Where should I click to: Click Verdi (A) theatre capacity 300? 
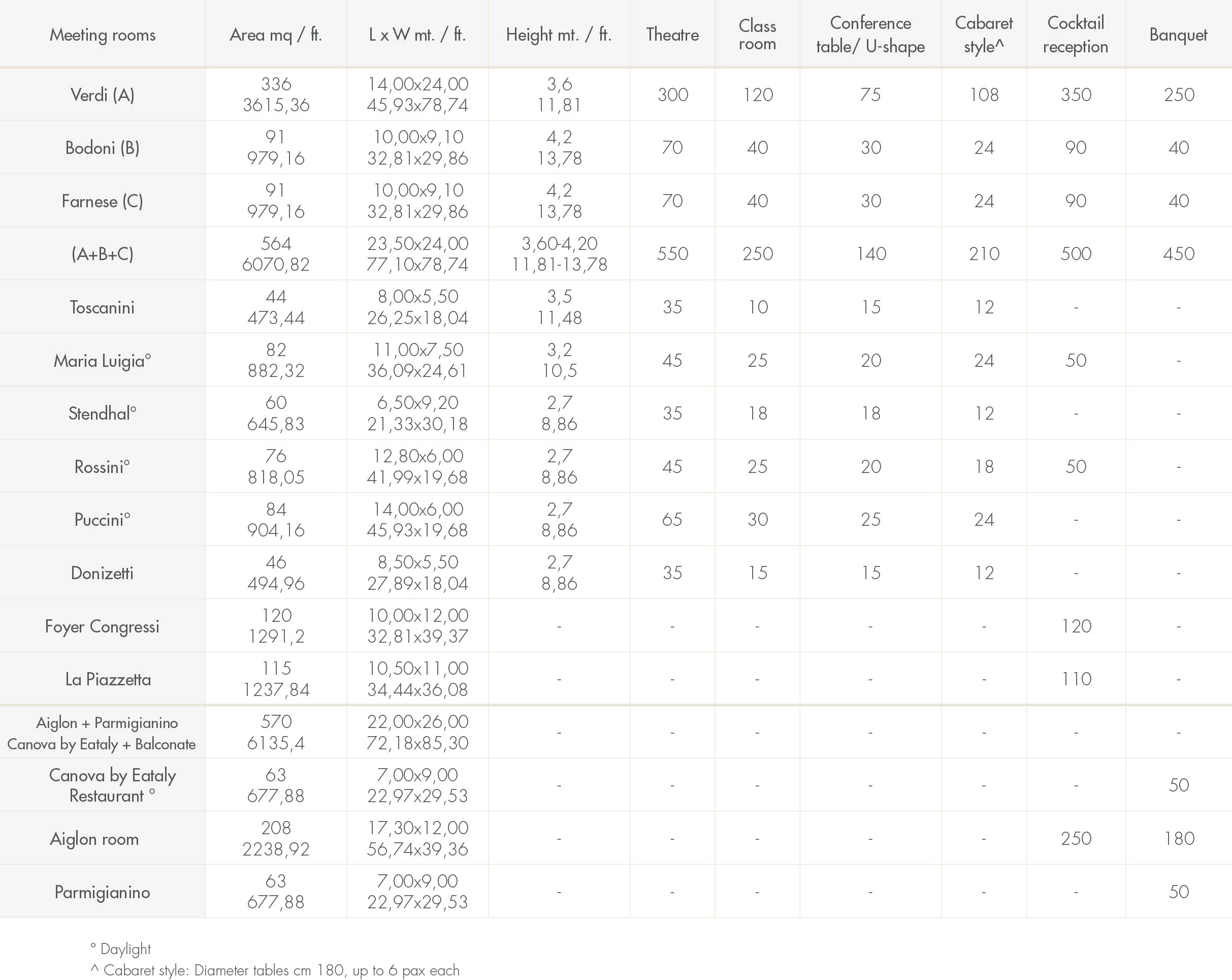[672, 94]
